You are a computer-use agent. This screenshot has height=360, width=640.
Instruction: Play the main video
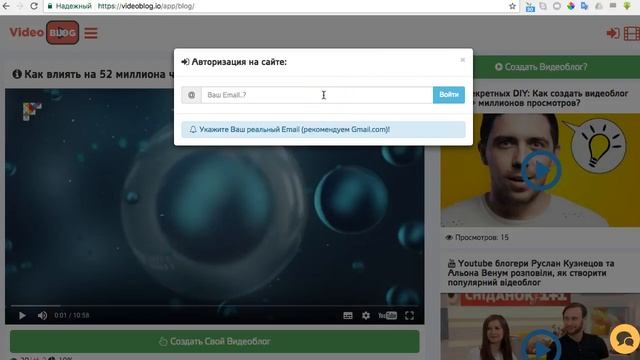pos(22,316)
